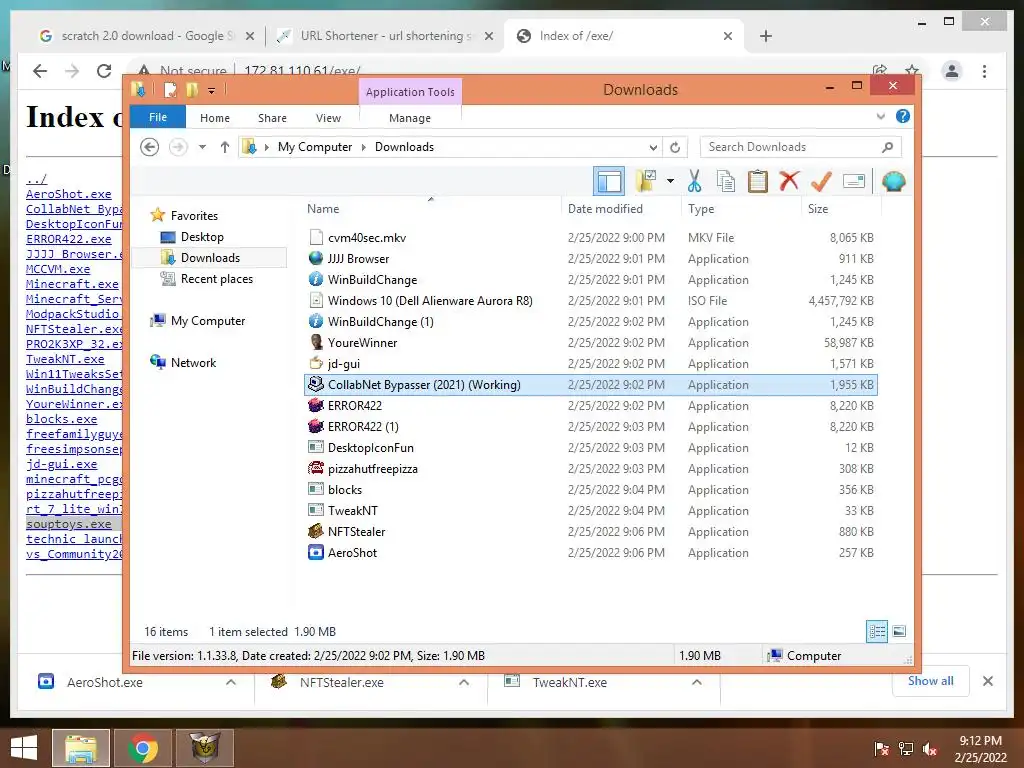Screen dimensions: 1024x768
Task: Expand the address bar history dropdown
Action: click(652, 147)
